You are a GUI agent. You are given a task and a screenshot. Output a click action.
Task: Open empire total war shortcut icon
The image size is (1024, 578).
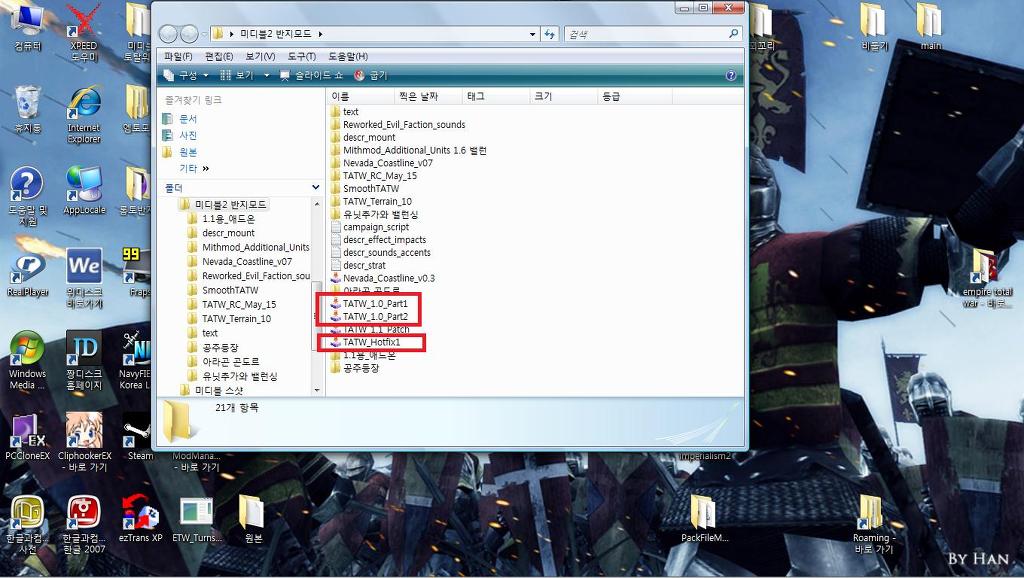tap(986, 278)
